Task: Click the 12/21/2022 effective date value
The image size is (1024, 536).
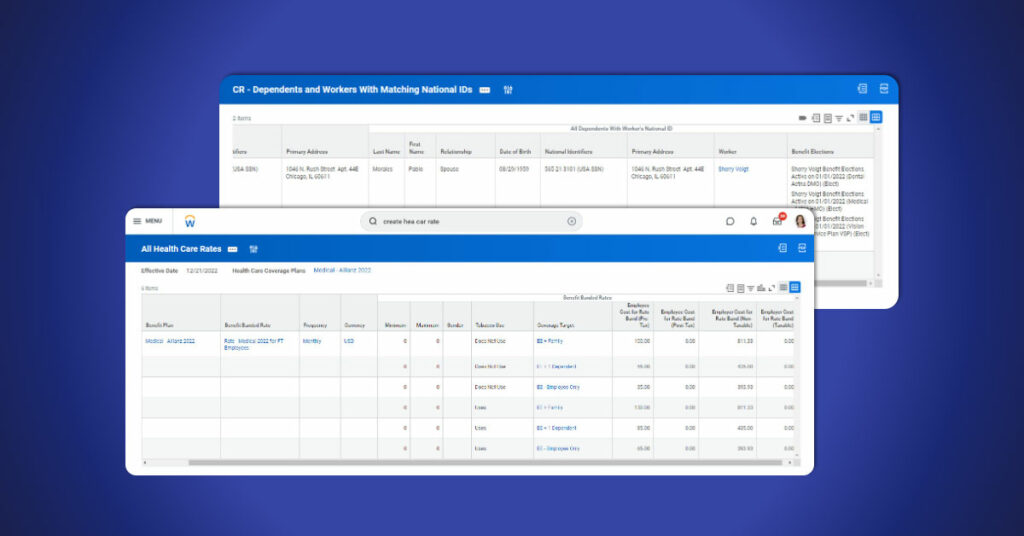Action: click(202, 271)
